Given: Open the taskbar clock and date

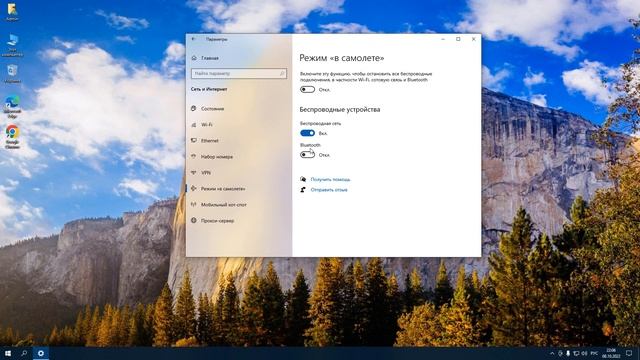Looking at the screenshot, I should click(611, 353).
